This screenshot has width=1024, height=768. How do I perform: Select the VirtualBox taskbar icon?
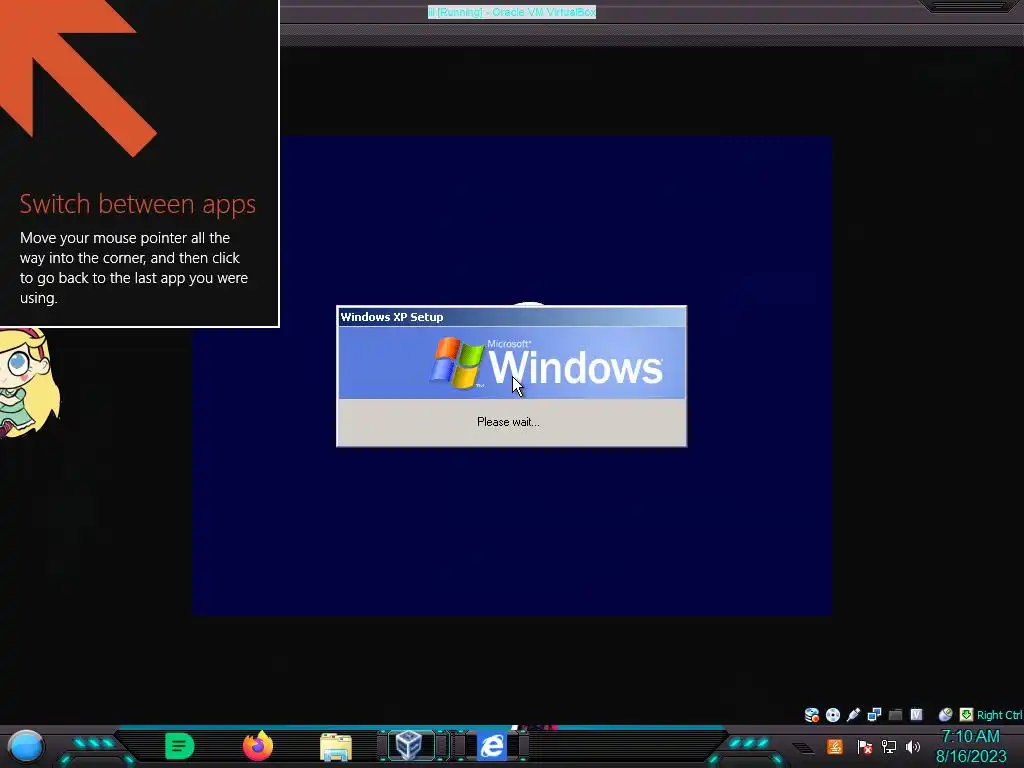coord(409,745)
